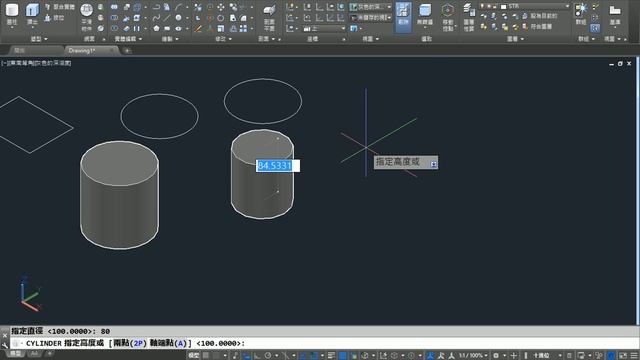The width and height of the screenshot is (640, 360).
Task: Select the Circle draw tool
Action: (x=178, y=18)
